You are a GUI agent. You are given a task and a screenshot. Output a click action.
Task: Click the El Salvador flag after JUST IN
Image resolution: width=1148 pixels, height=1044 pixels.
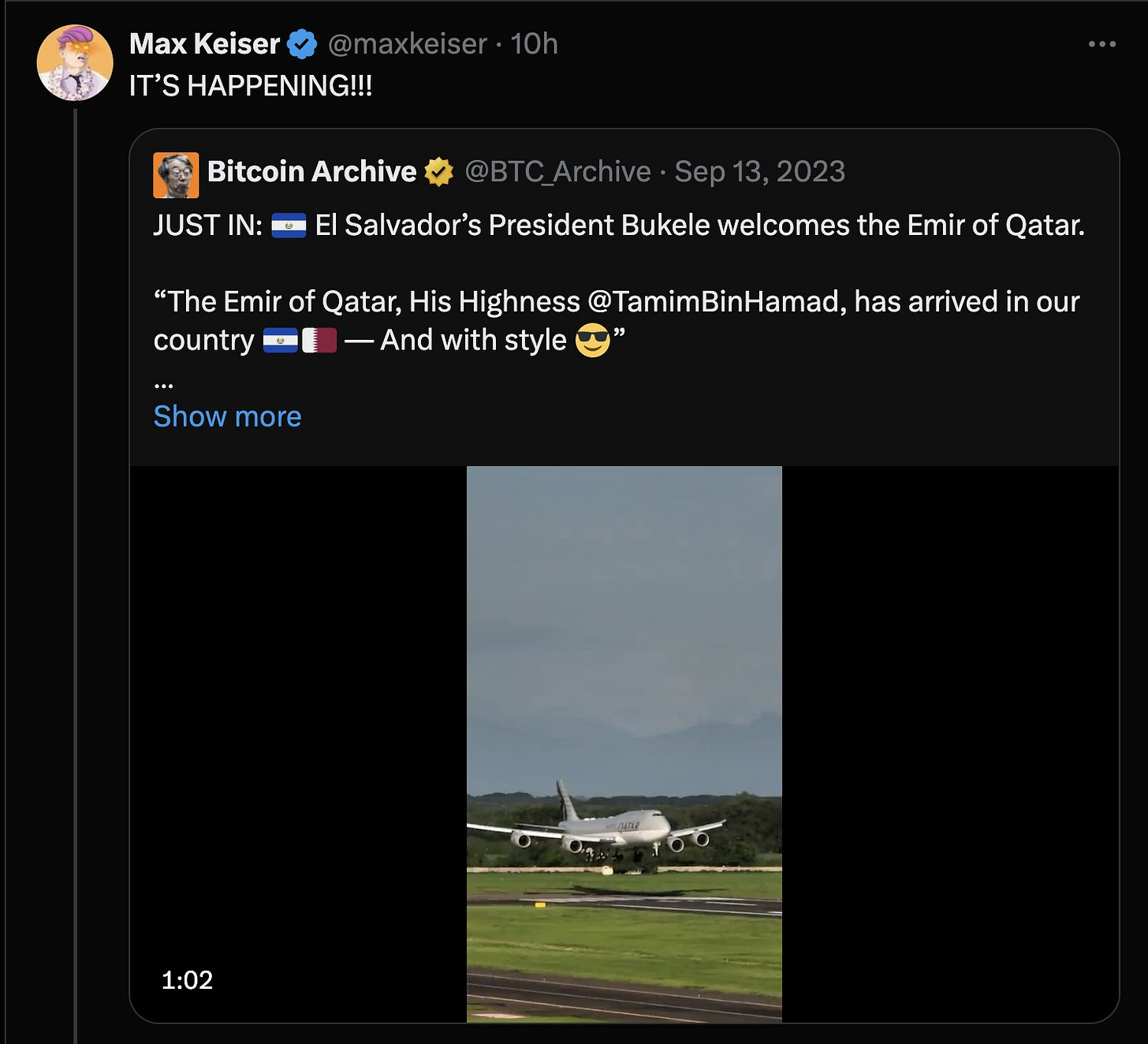click(289, 226)
